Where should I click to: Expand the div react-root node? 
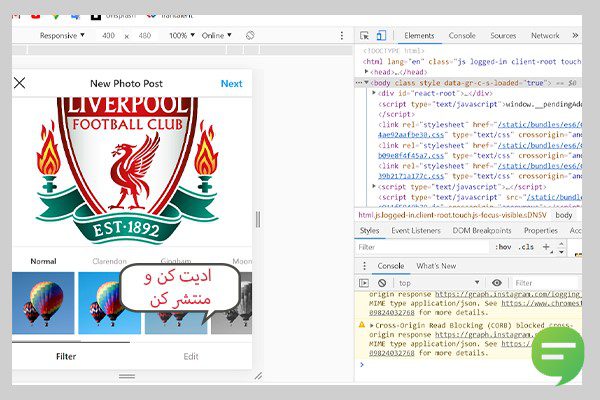click(374, 93)
